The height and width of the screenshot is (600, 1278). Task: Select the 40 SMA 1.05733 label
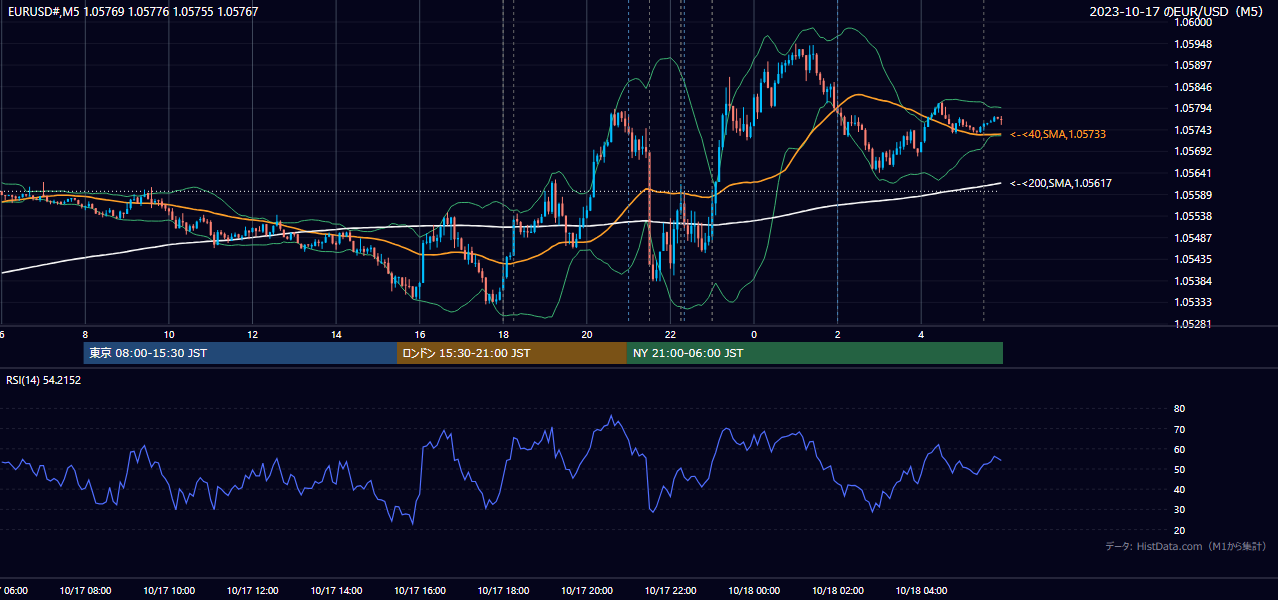(1058, 134)
